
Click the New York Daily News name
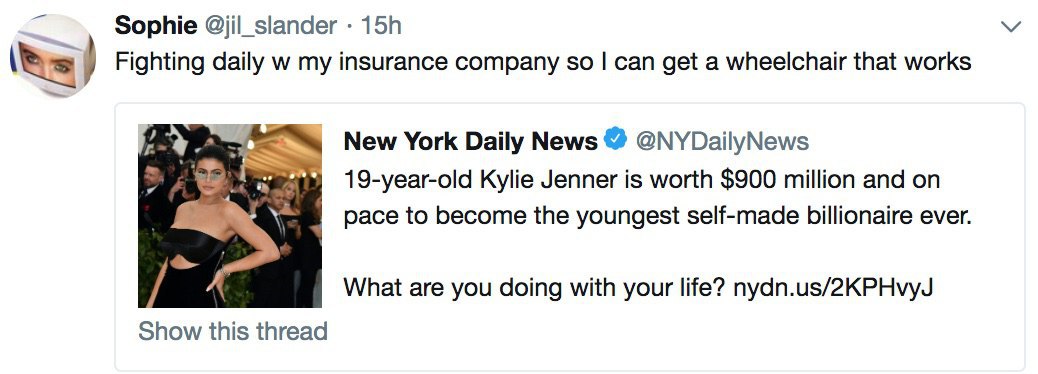point(471,141)
